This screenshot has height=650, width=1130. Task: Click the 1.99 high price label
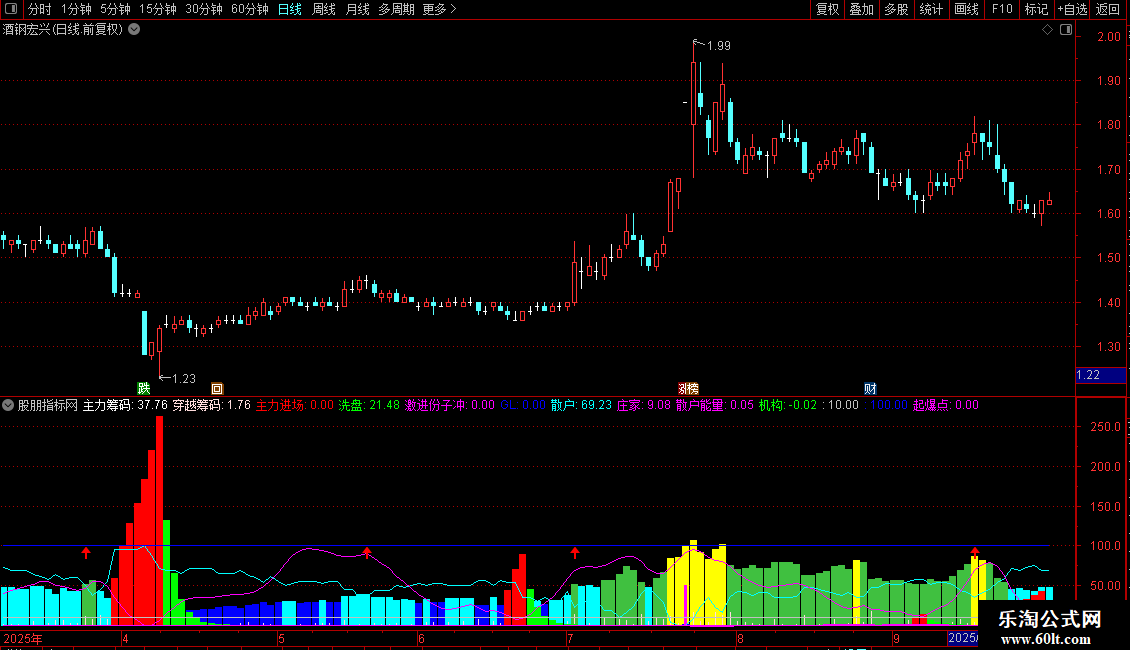pyautogui.click(x=719, y=46)
